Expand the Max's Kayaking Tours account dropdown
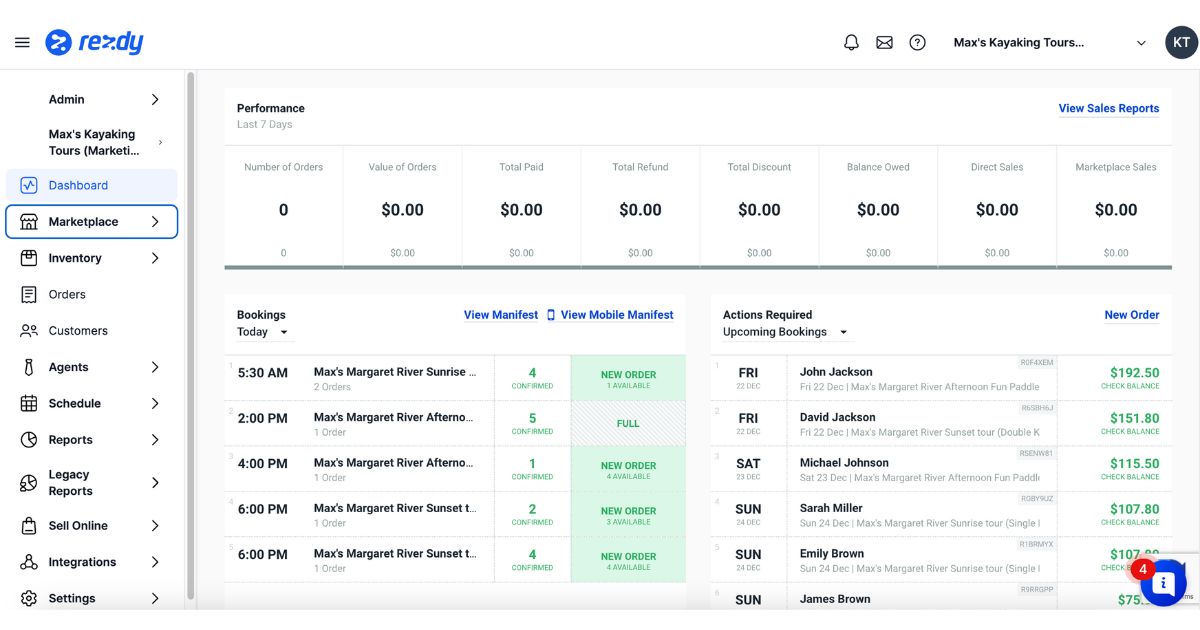Screen dimensions: 1200x630 pos(1141,43)
